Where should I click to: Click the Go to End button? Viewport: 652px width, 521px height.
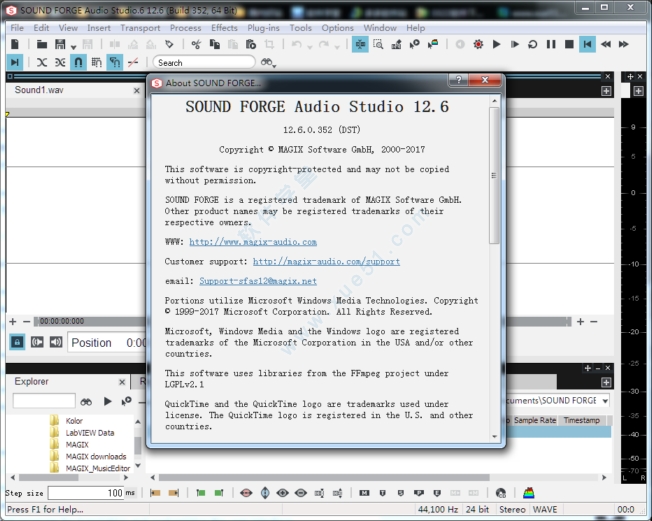pos(15,62)
